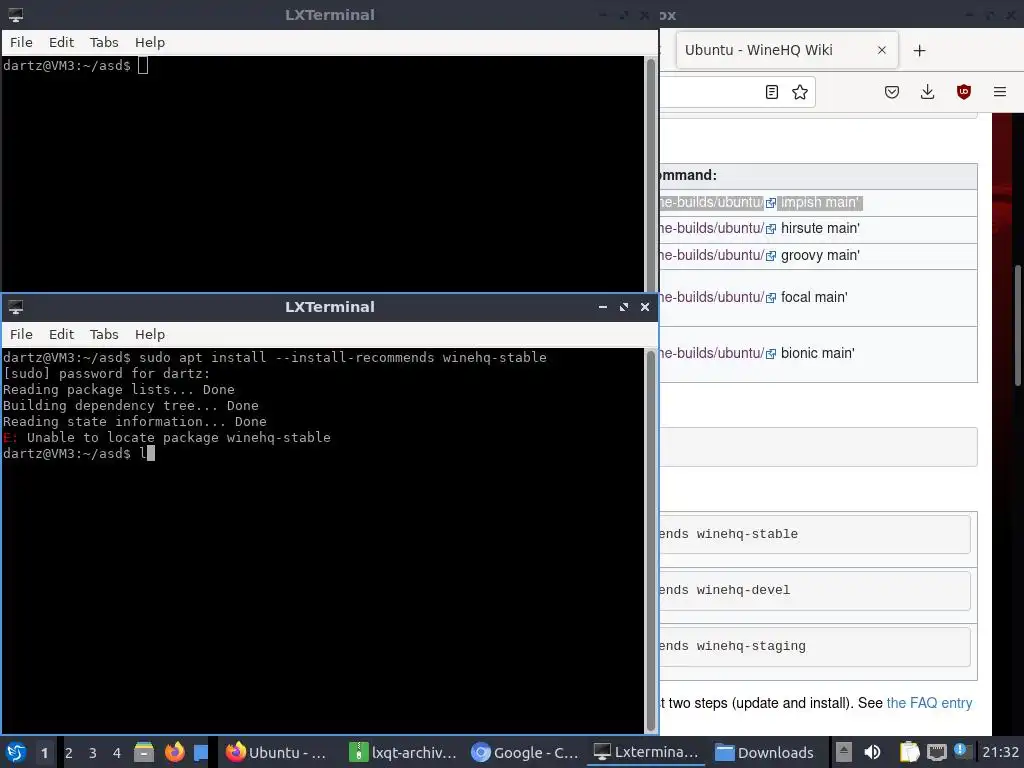Screen dimensions: 1024x768
Task: Open uBlock Origin extension icon
Action: (x=963, y=92)
